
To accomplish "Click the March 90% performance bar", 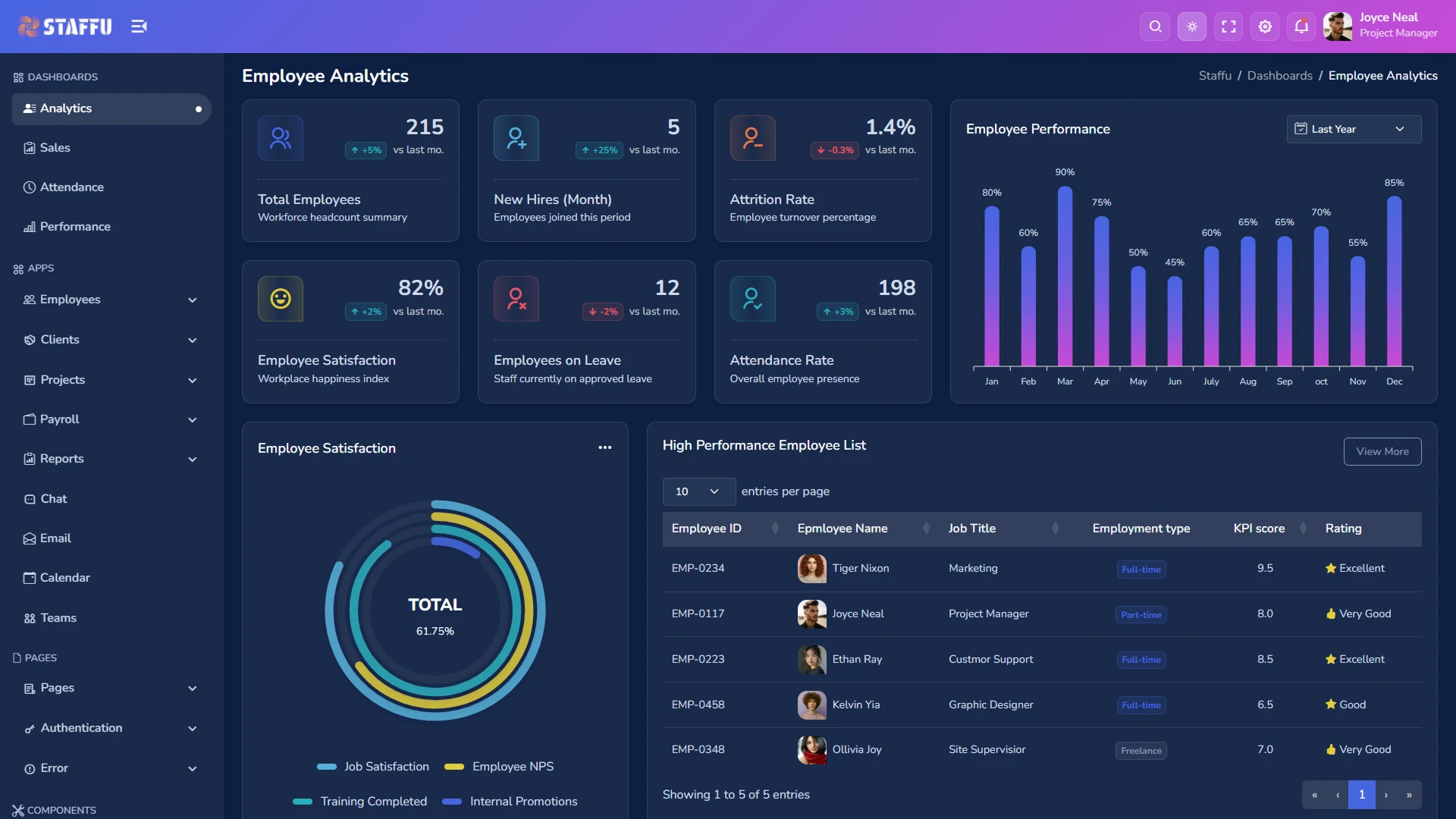I will coord(1065,277).
